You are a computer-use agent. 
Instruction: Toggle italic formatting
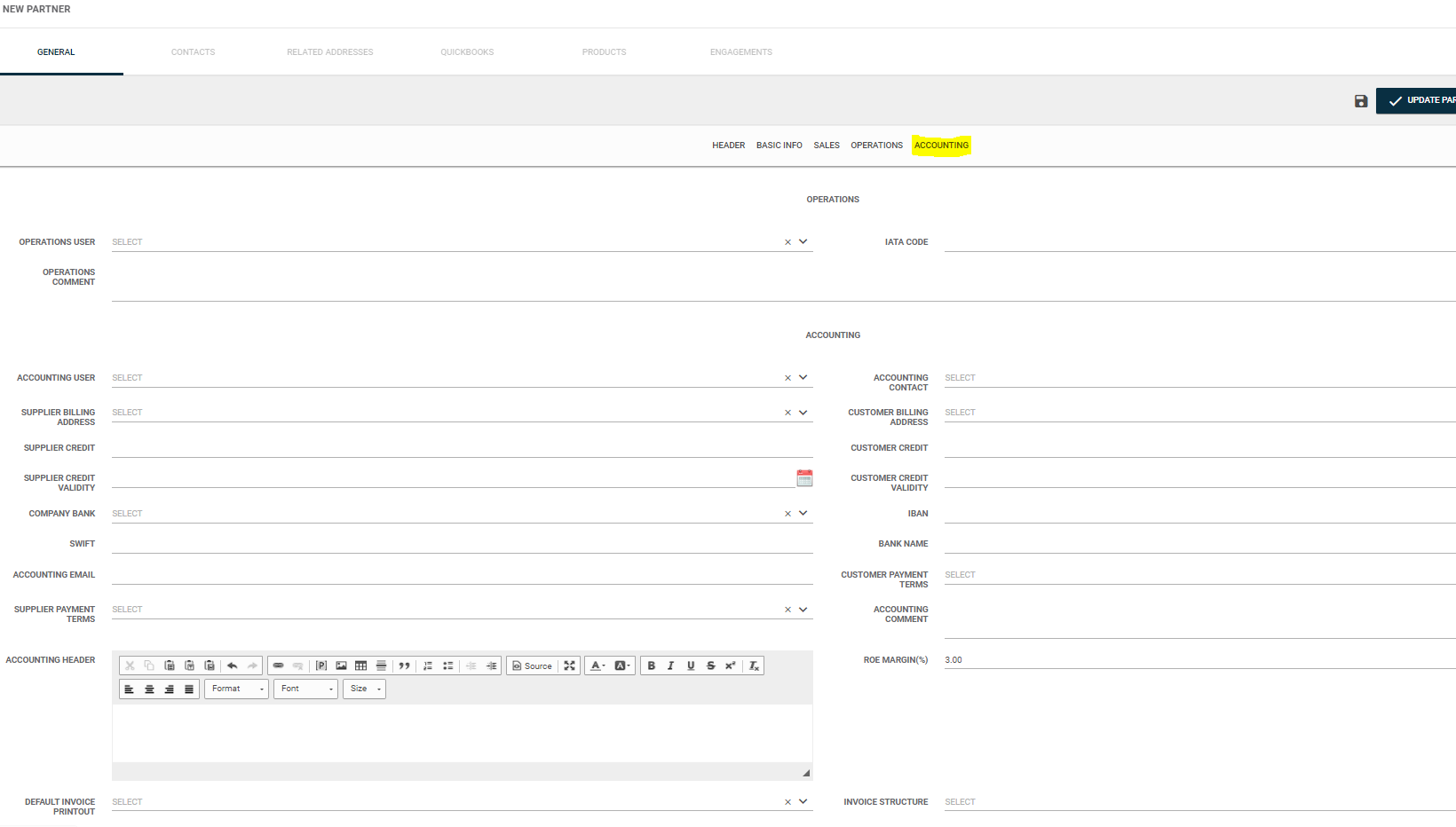pos(670,666)
